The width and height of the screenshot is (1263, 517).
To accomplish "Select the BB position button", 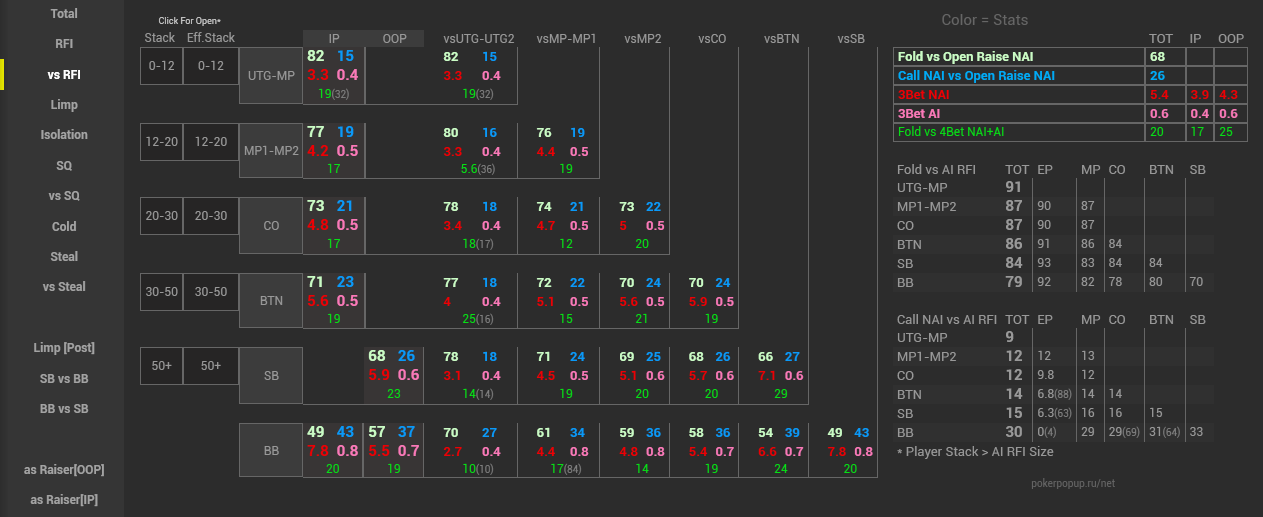I will click(x=270, y=451).
